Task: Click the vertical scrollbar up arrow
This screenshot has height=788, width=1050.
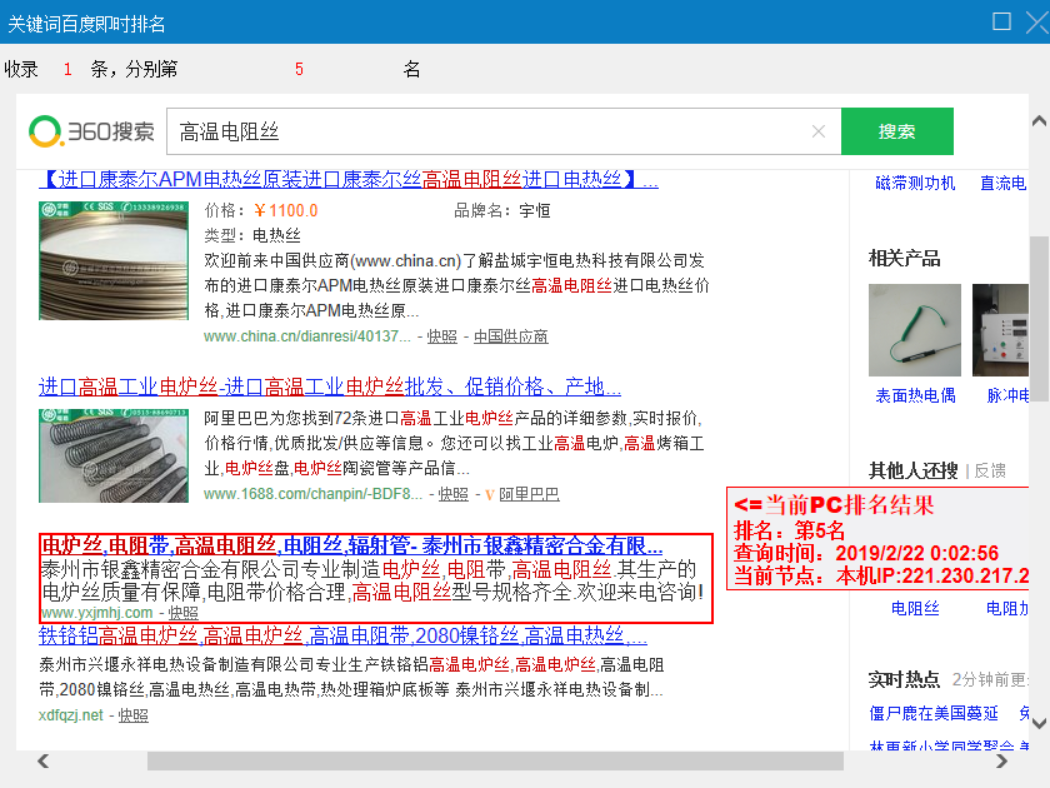Action: point(1039,121)
